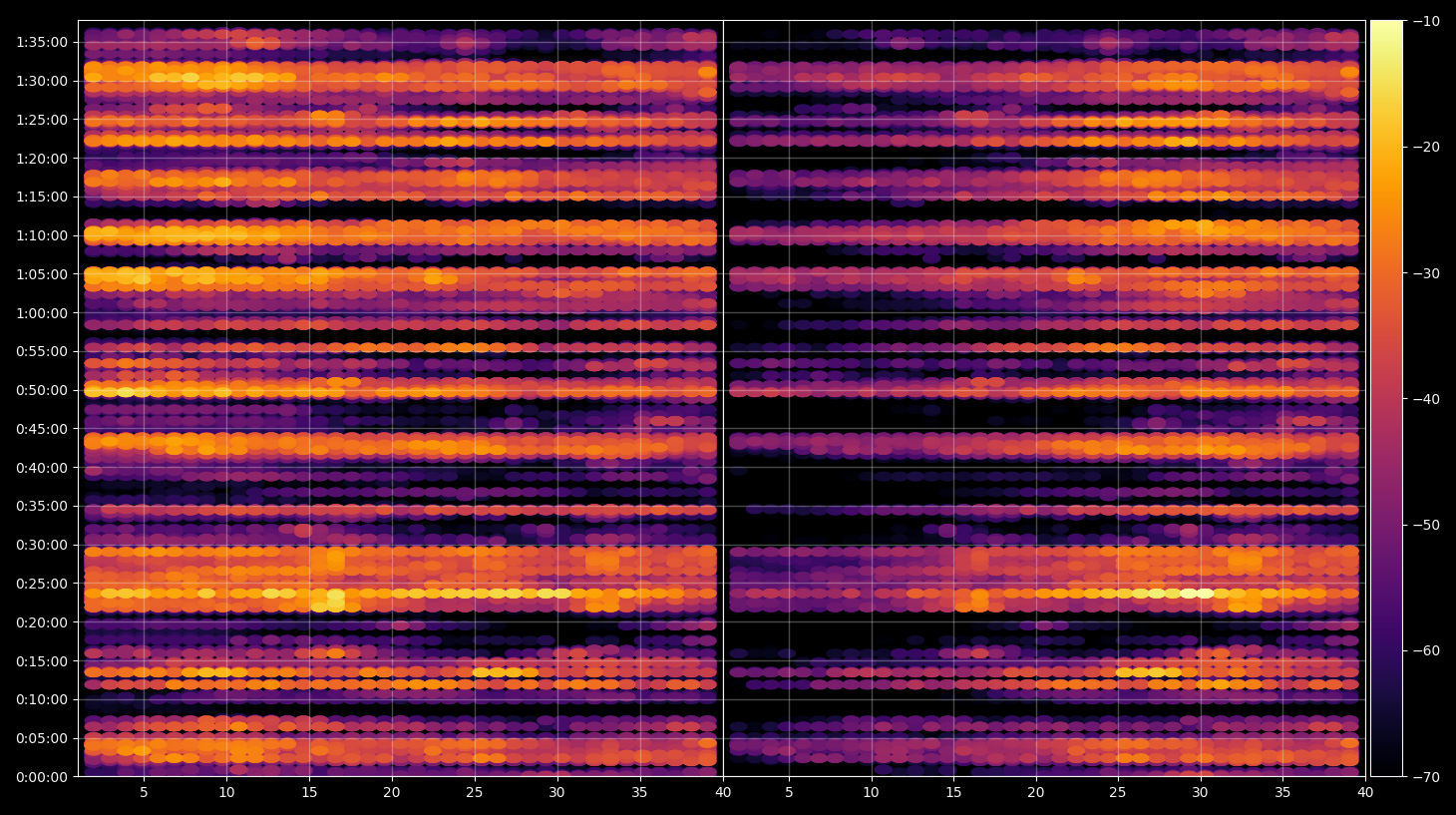1456x815 pixels.
Task: Click x-axis label 40 ending the right heatmap
Action: coord(1365,793)
